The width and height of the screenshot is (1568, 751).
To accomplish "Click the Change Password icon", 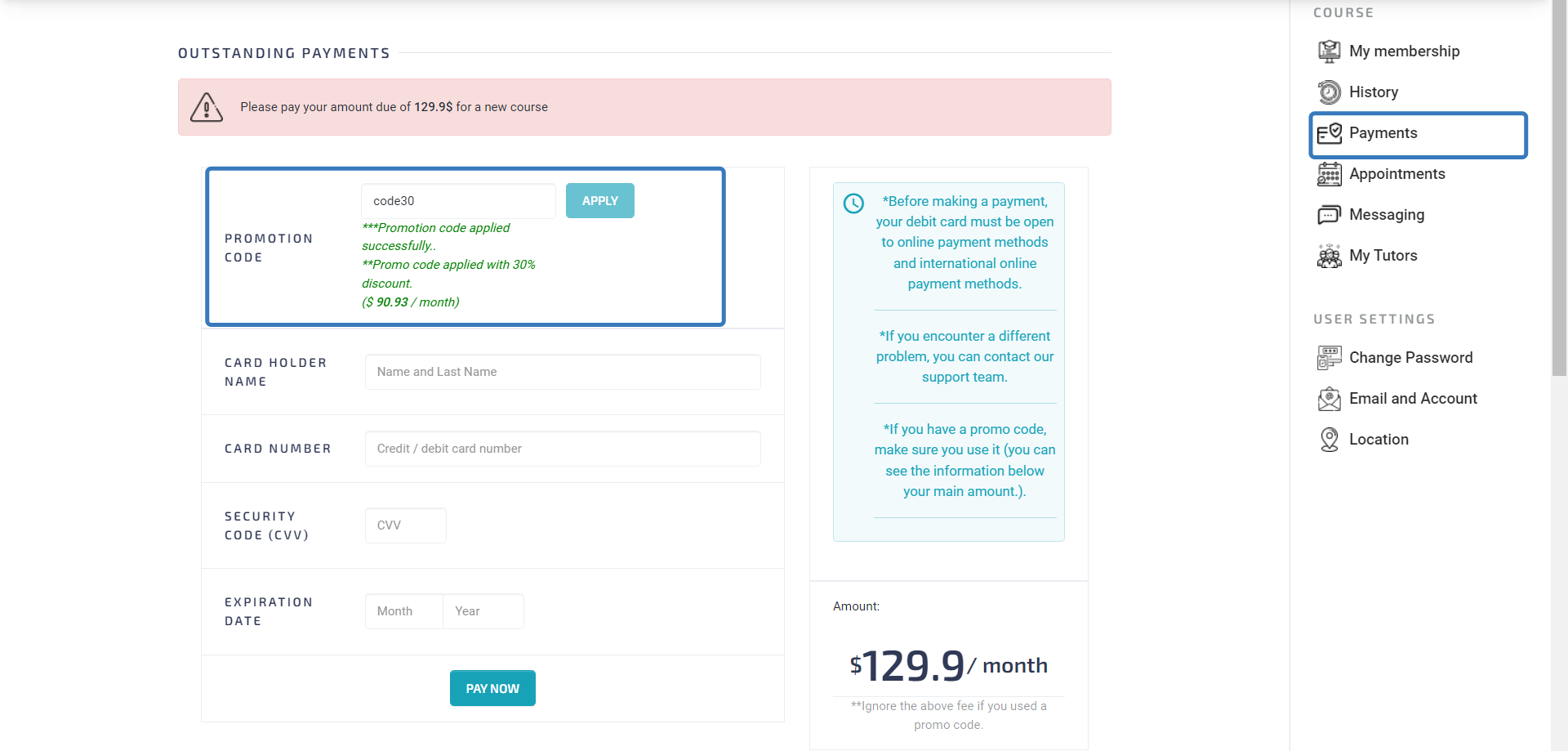I will 1329,358.
